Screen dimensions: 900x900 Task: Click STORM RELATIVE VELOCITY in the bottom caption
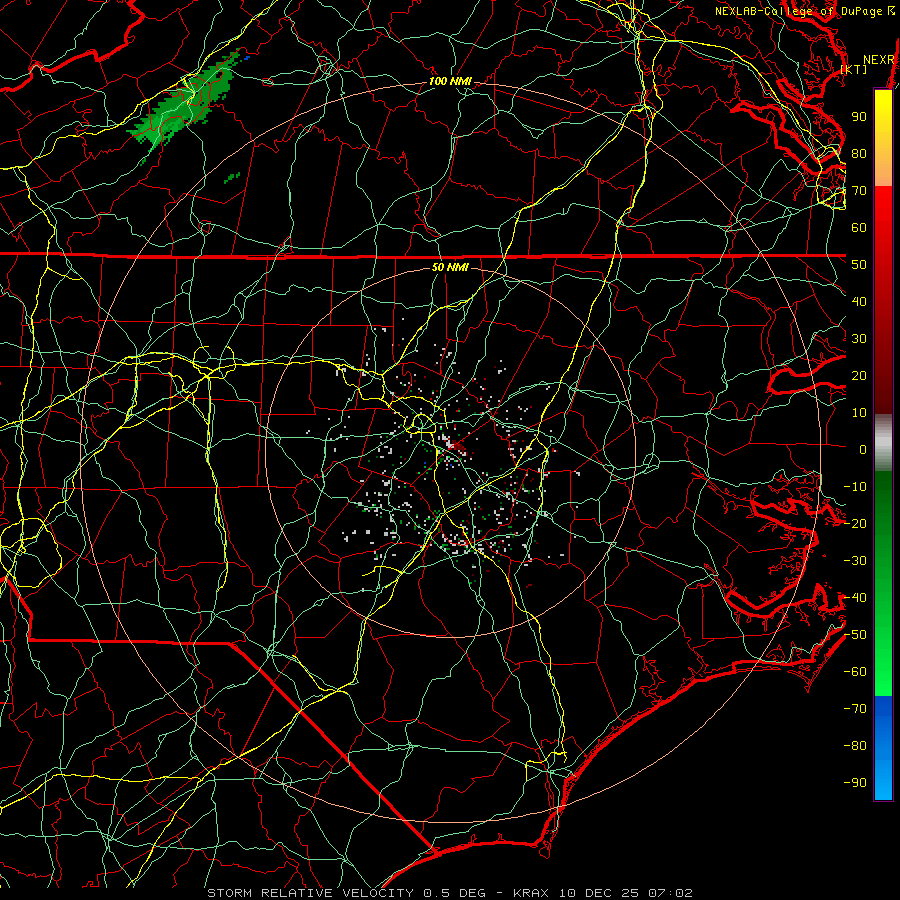coord(310,893)
